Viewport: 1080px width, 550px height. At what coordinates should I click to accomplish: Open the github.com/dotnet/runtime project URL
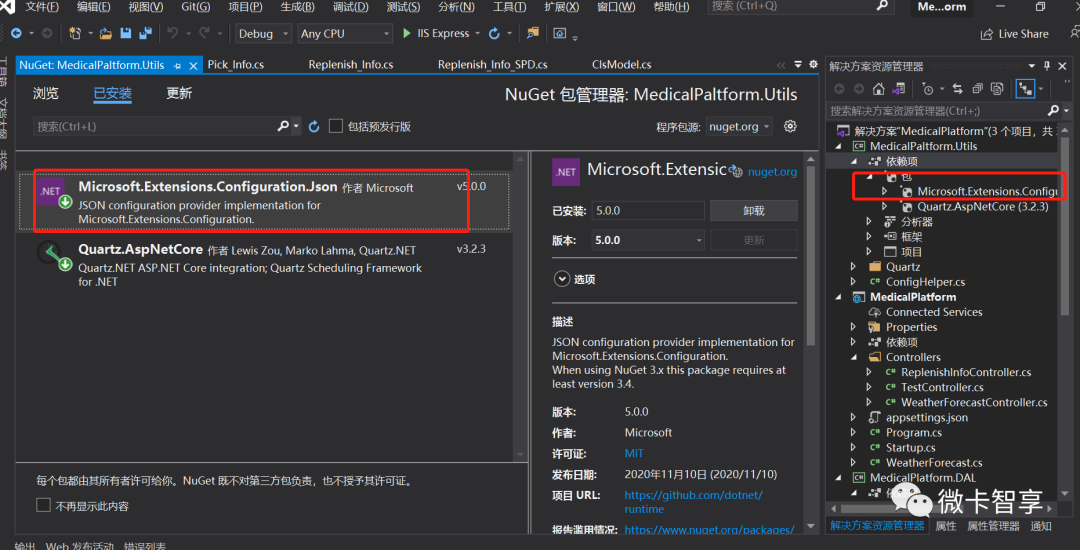point(694,502)
